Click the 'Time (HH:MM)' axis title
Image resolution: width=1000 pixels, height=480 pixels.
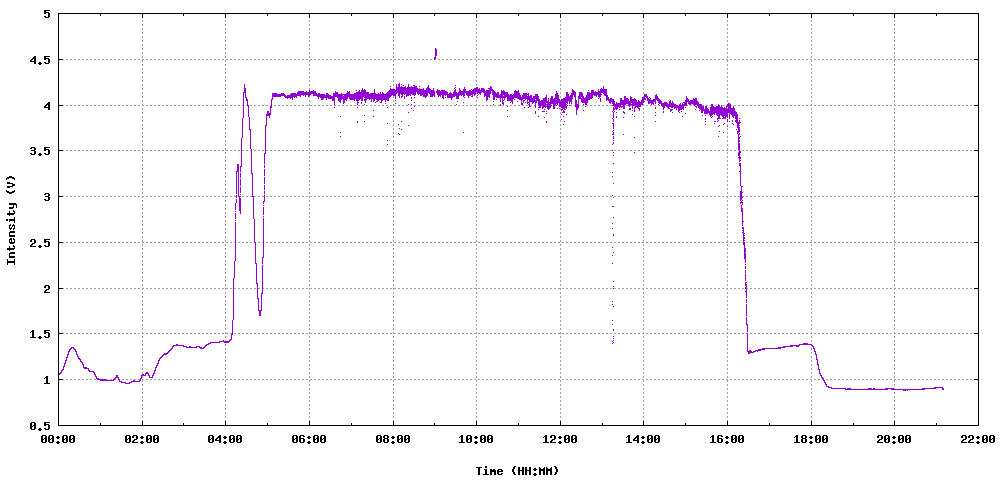pos(517,471)
